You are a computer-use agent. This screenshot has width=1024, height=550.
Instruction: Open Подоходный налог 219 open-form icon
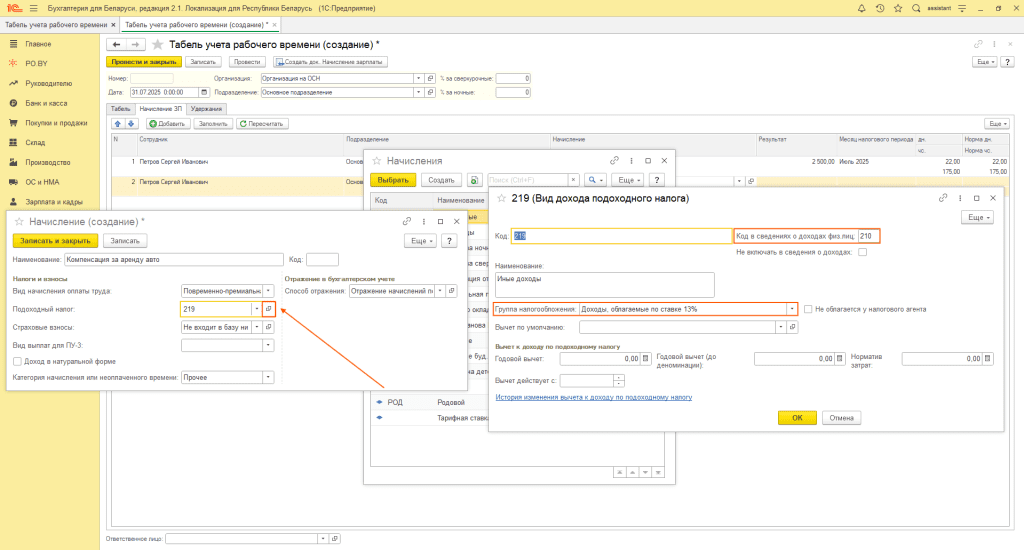click(x=268, y=309)
